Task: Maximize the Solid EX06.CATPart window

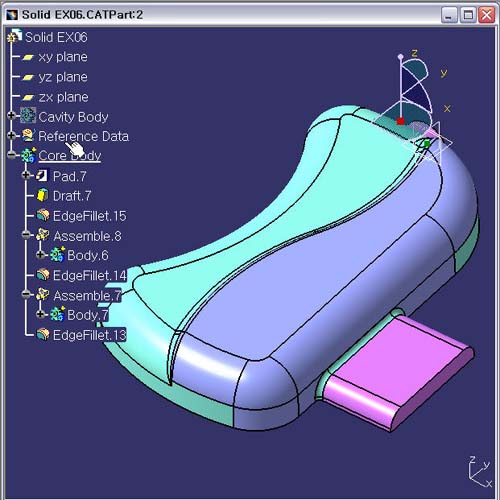Action: 468,15
